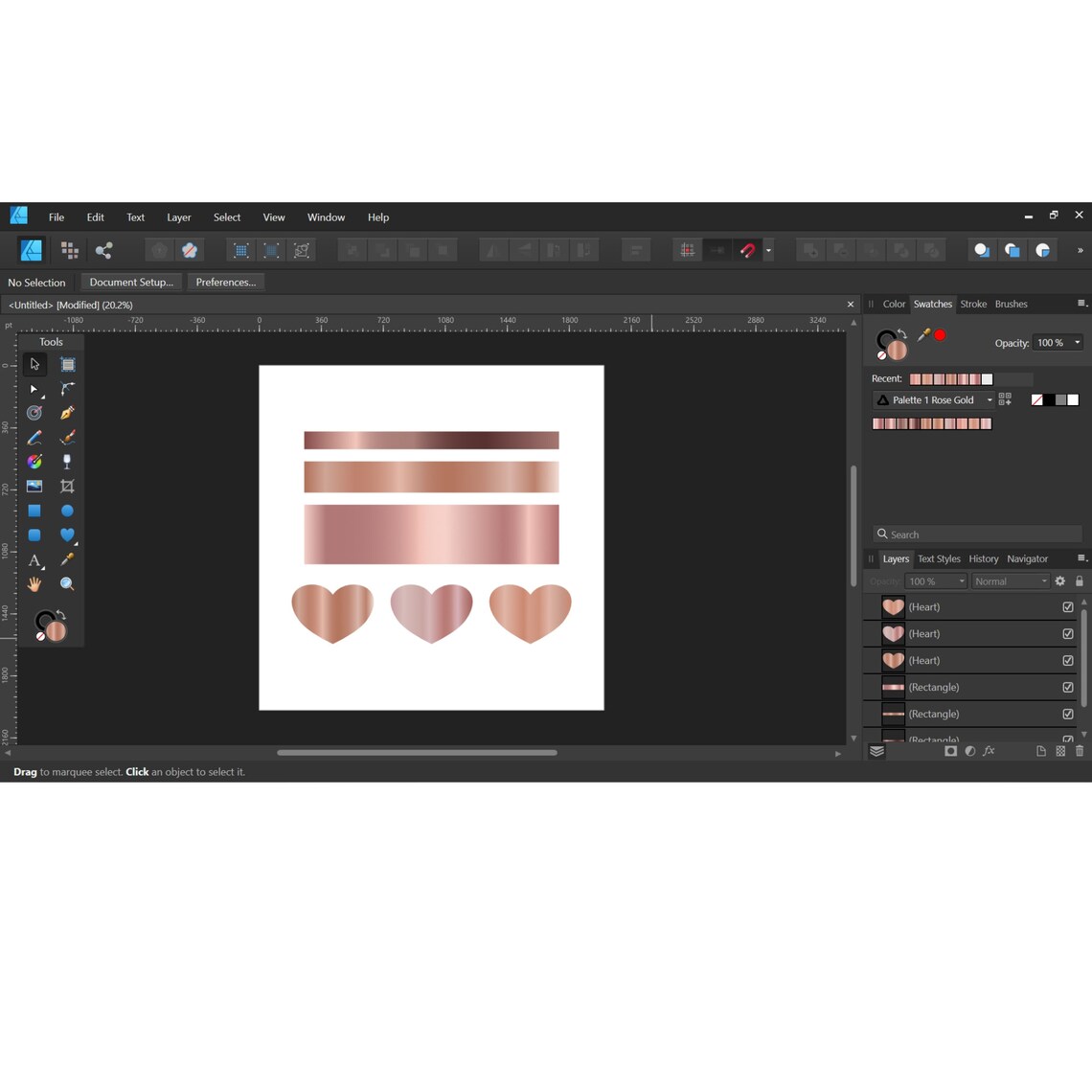Viewport: 1092px width, 1092px height.
Task: Click the mask layer icon
Action: click(950, 751)
